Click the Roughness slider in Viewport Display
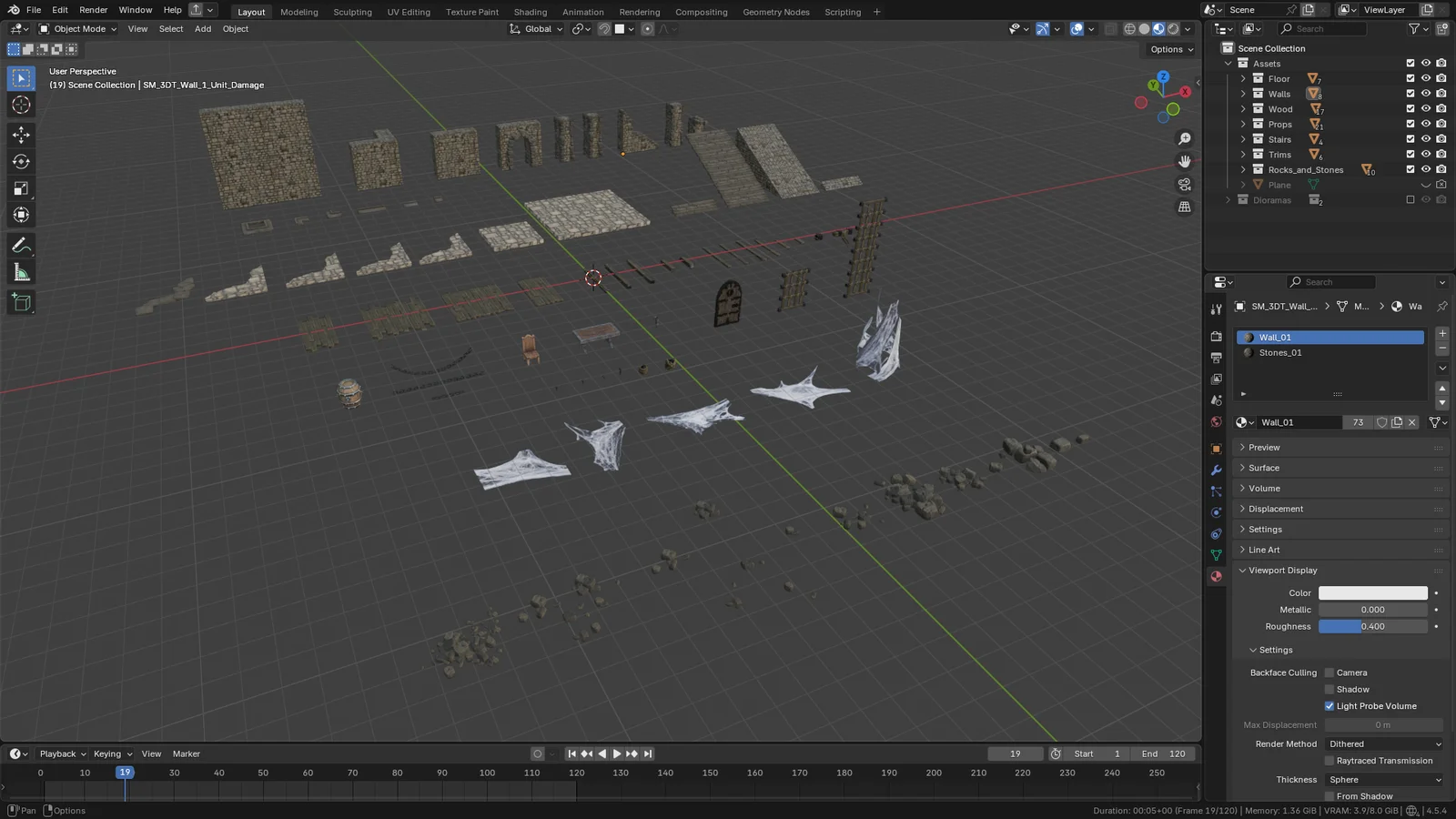This screenshot has width=1456, height=819. (x=1372, y=626)
